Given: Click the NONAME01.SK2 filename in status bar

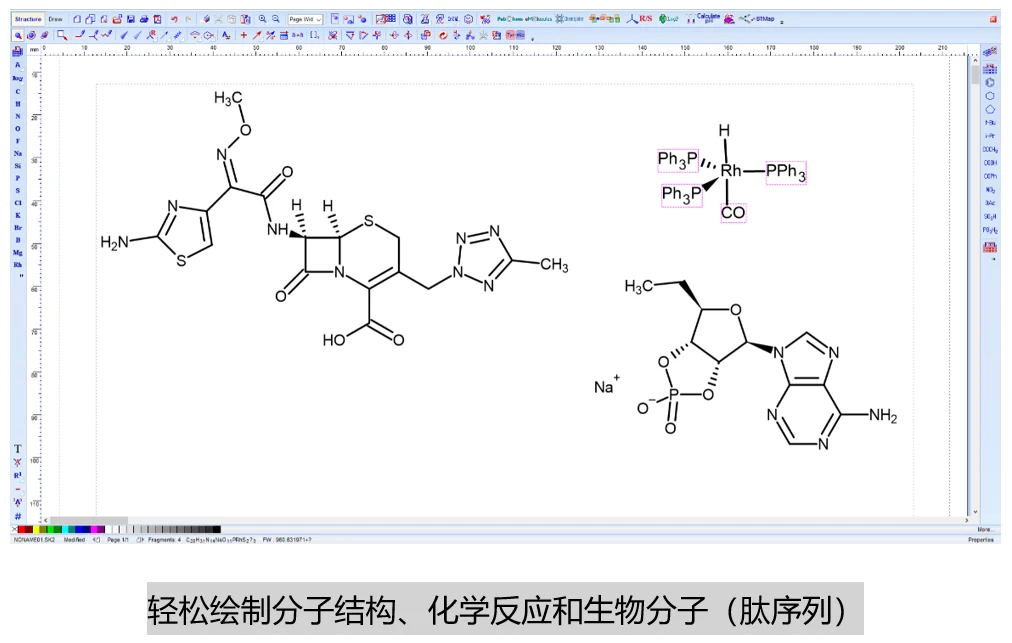Looking at the screenshot, I should click(x=34, y=540).
